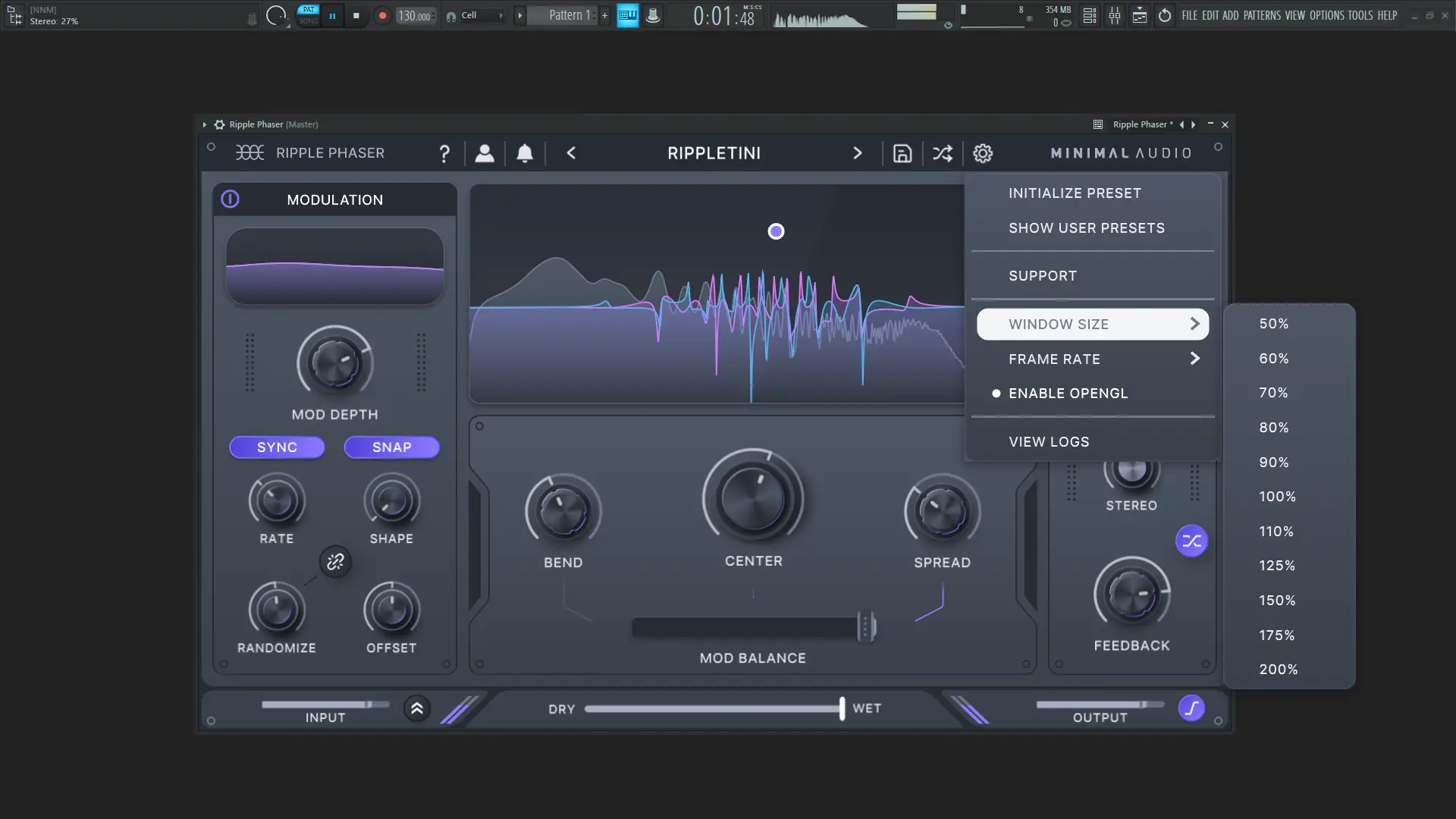Click the user account profile icon
Screen dimensions: 1456x819
[x=485, y=153]
